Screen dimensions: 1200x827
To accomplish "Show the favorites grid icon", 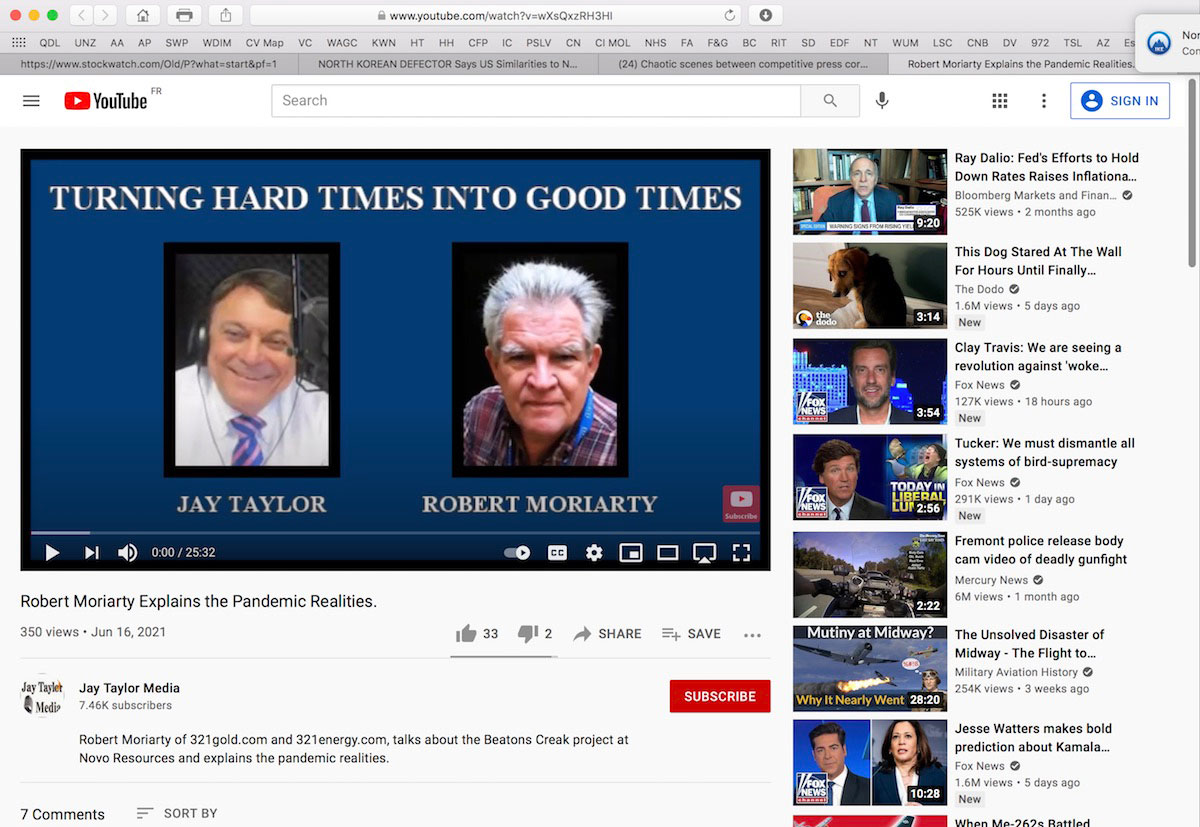I will [x=18, y=43].
